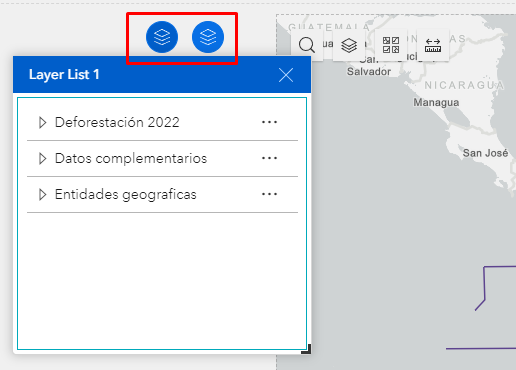
Task: Click the Managua label on the map
Action: 436,102
